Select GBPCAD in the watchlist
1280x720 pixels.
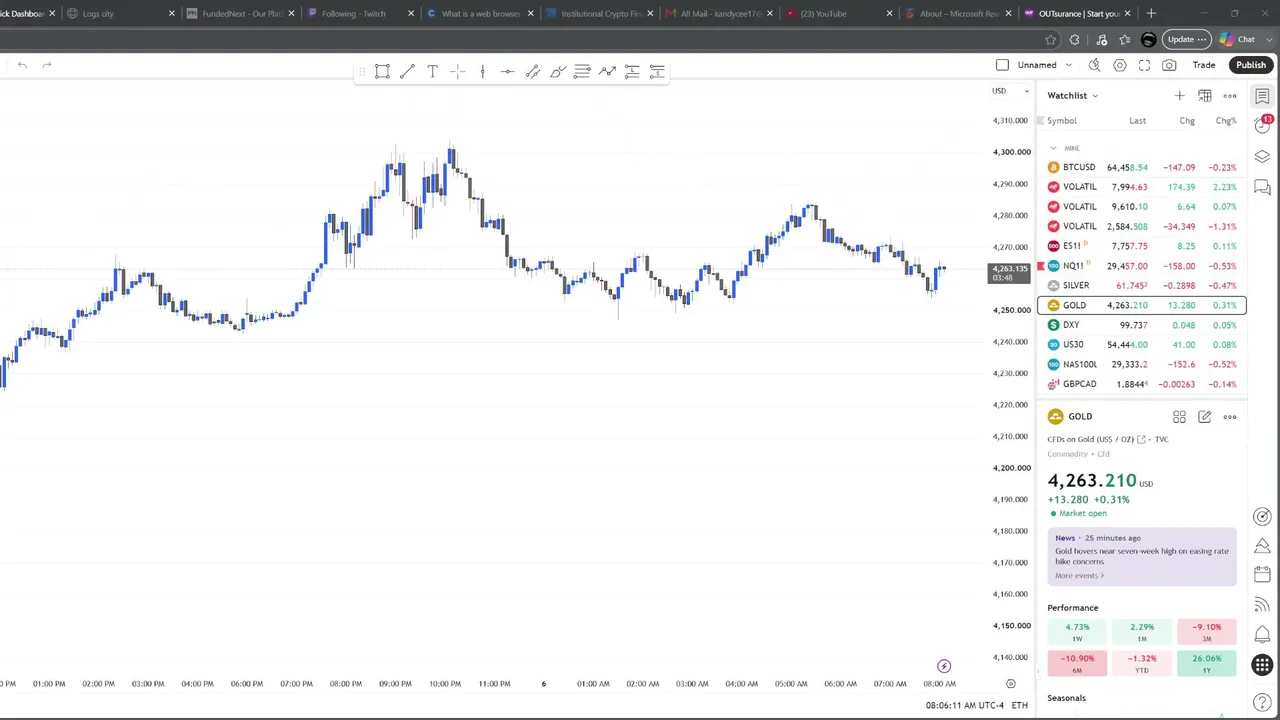pyautogui.click(x=1142, y=384)
